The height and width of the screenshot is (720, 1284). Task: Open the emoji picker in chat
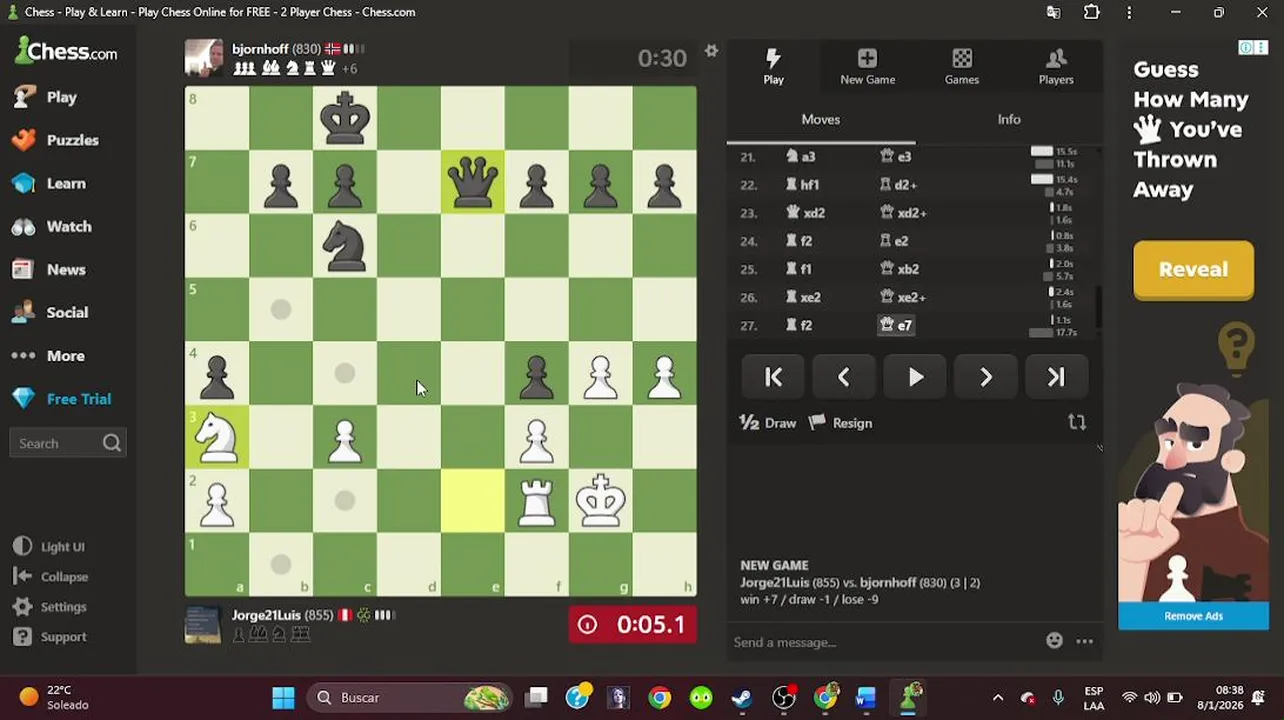click(x=1054, y=641)
